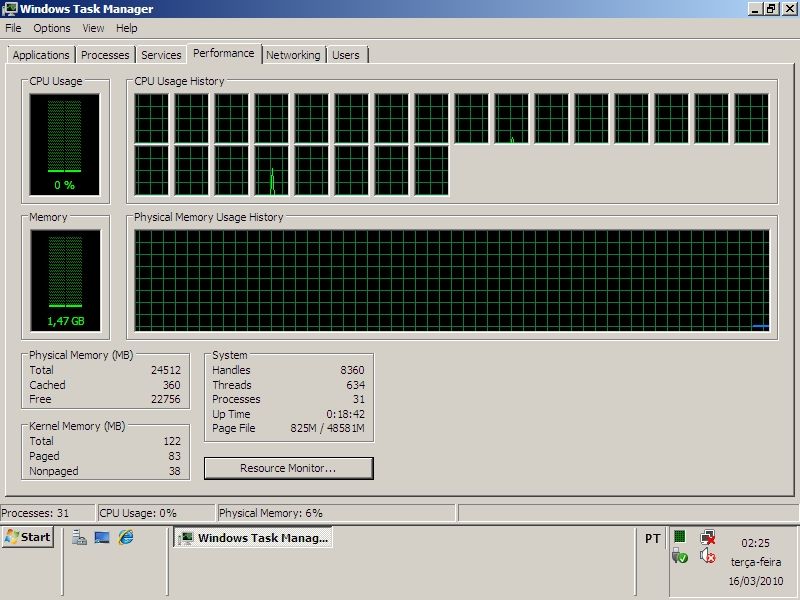The image size is (800, 600).
Task: Click the Physical Memory Usage History graph
Action: point(452,281)
